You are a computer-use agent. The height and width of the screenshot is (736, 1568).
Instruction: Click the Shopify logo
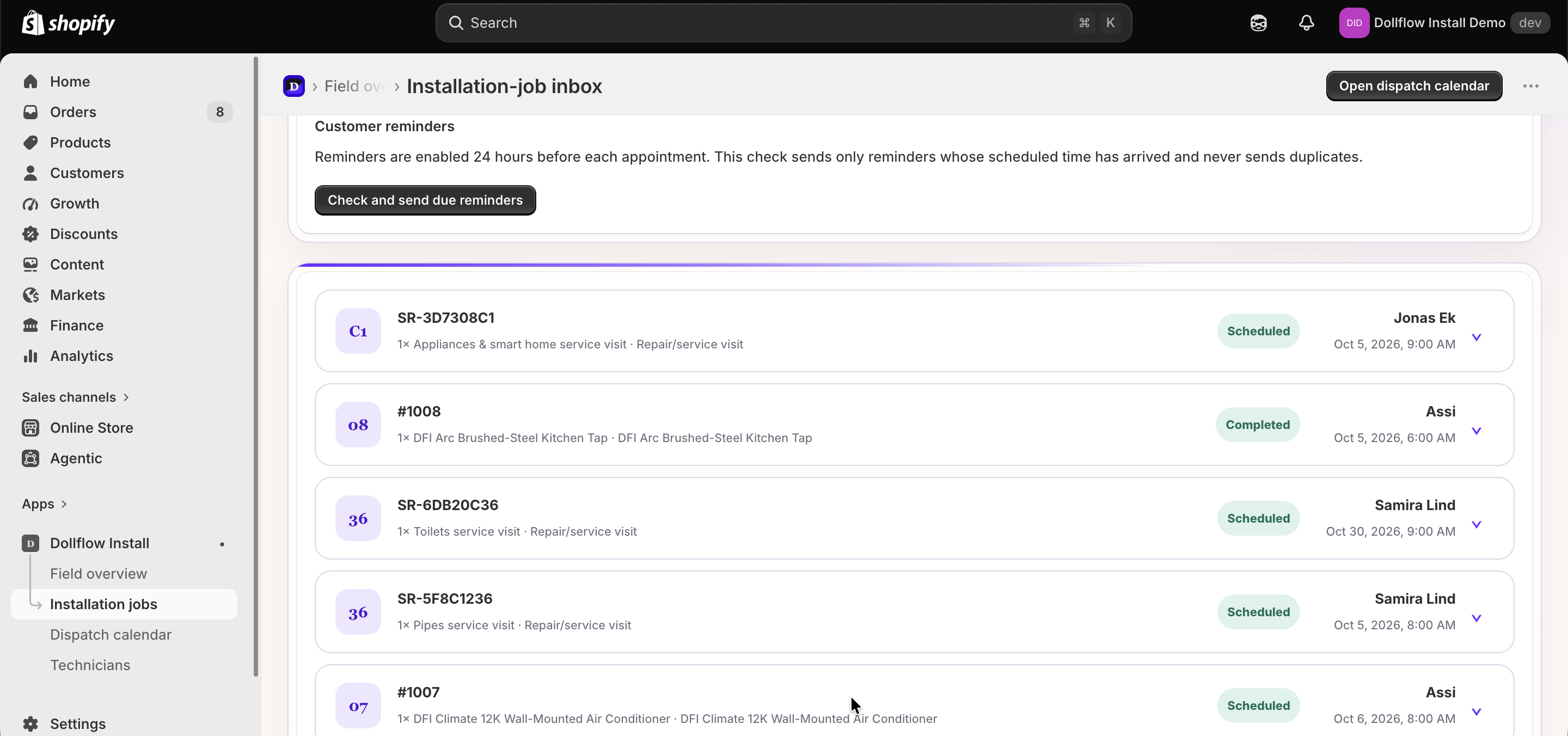click(68, 23)
